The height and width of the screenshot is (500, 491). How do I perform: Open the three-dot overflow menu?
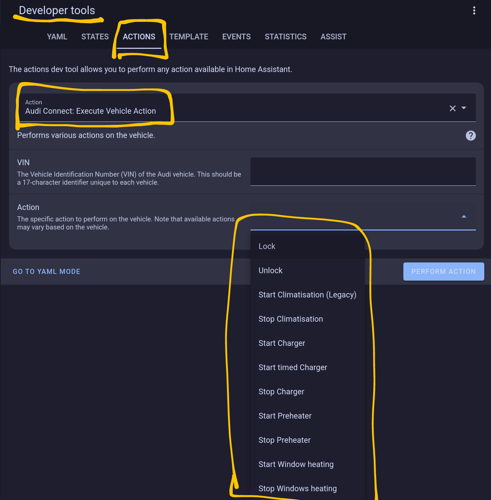[474, 11]
